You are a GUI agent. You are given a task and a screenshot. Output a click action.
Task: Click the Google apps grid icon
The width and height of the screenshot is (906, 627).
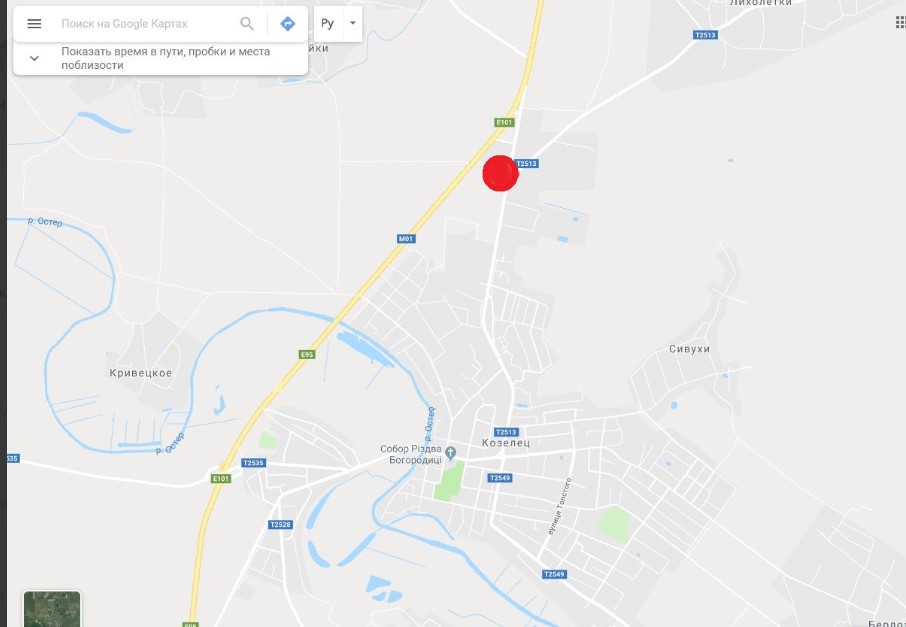click(x=900, y=22)
